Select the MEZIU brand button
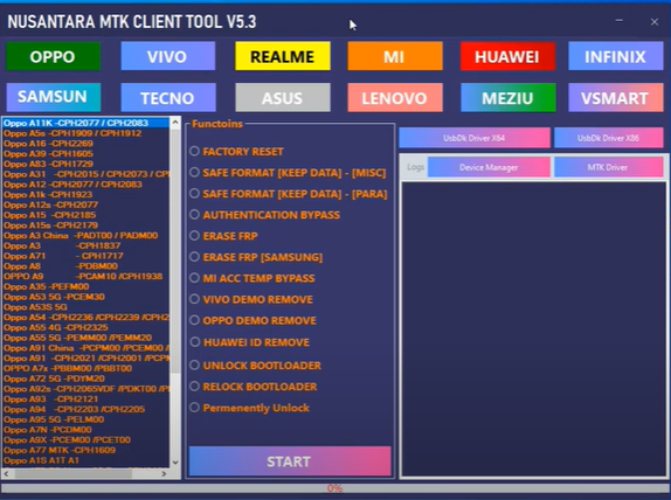 (508, 98)
